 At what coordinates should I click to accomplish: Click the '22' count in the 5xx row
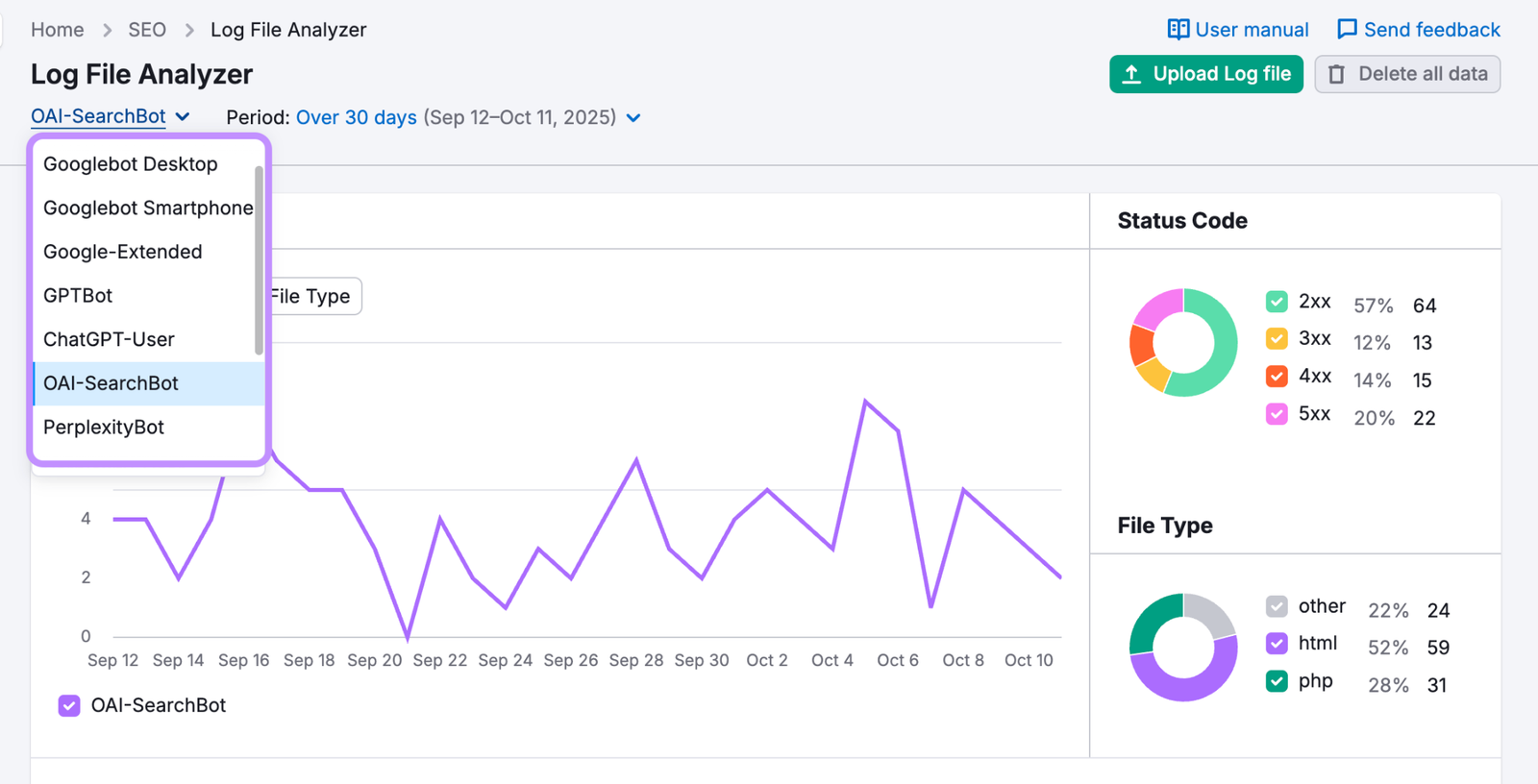tap(1425, 418)
